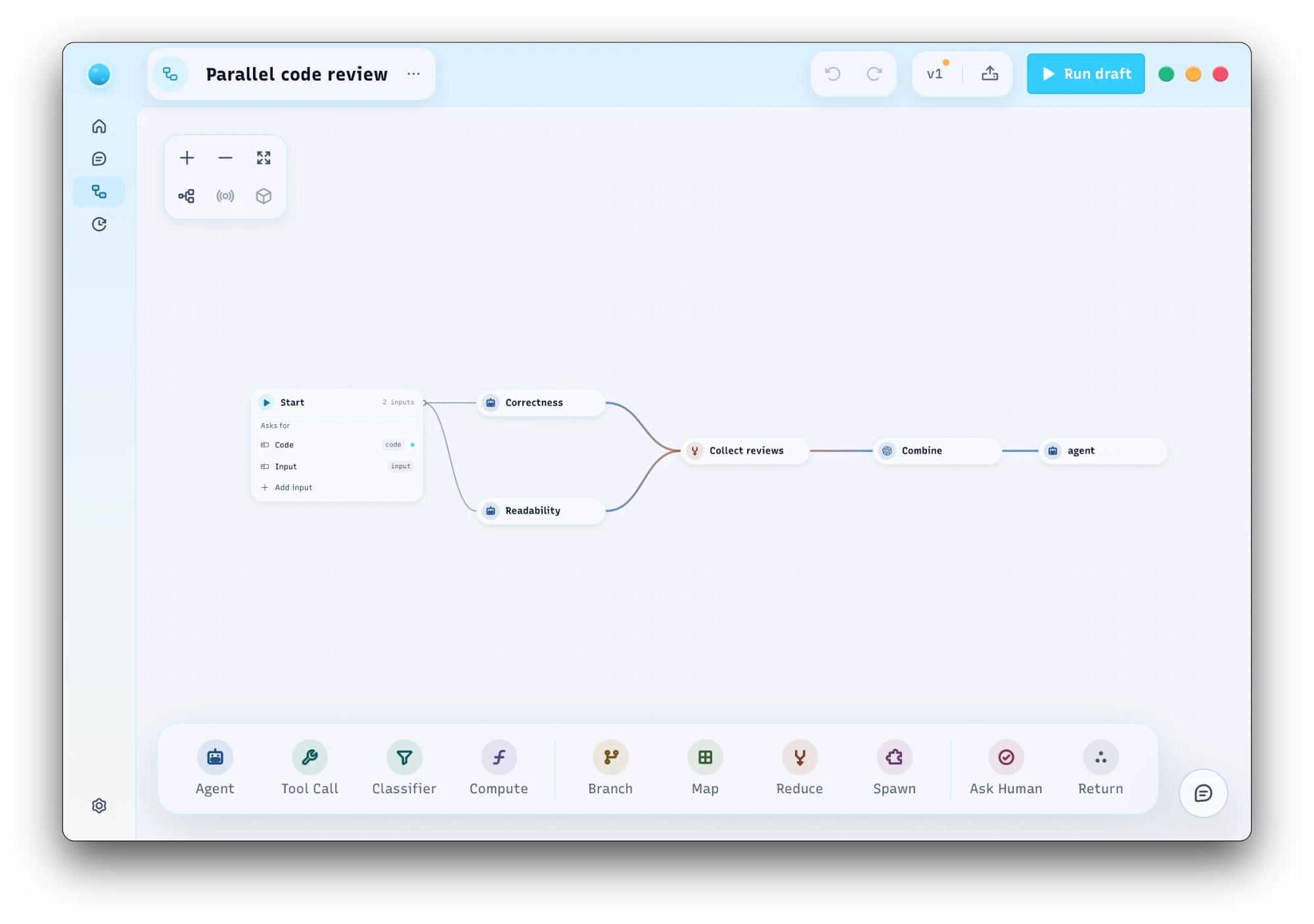Select the Combine node
This screenshot has height=924, width=1314.
(937, 451)
